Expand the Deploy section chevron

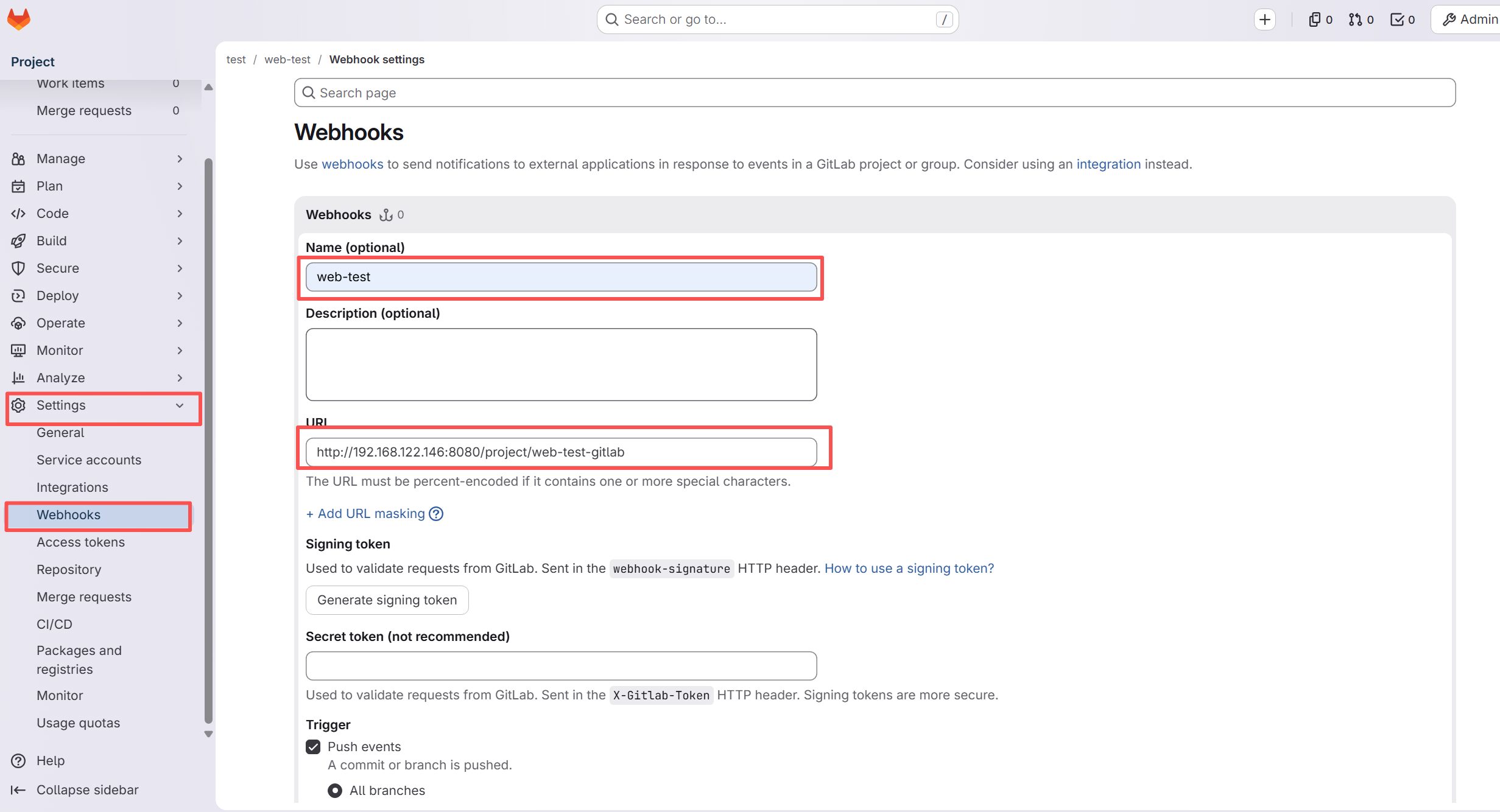point(180,296)
